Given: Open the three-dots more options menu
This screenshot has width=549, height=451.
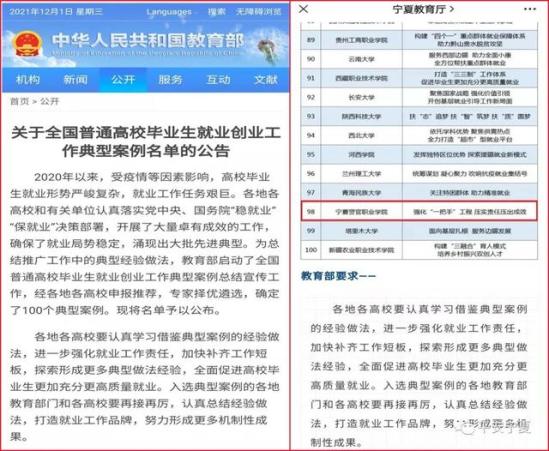Looking at the screenshot, I should tap(530, 9).
